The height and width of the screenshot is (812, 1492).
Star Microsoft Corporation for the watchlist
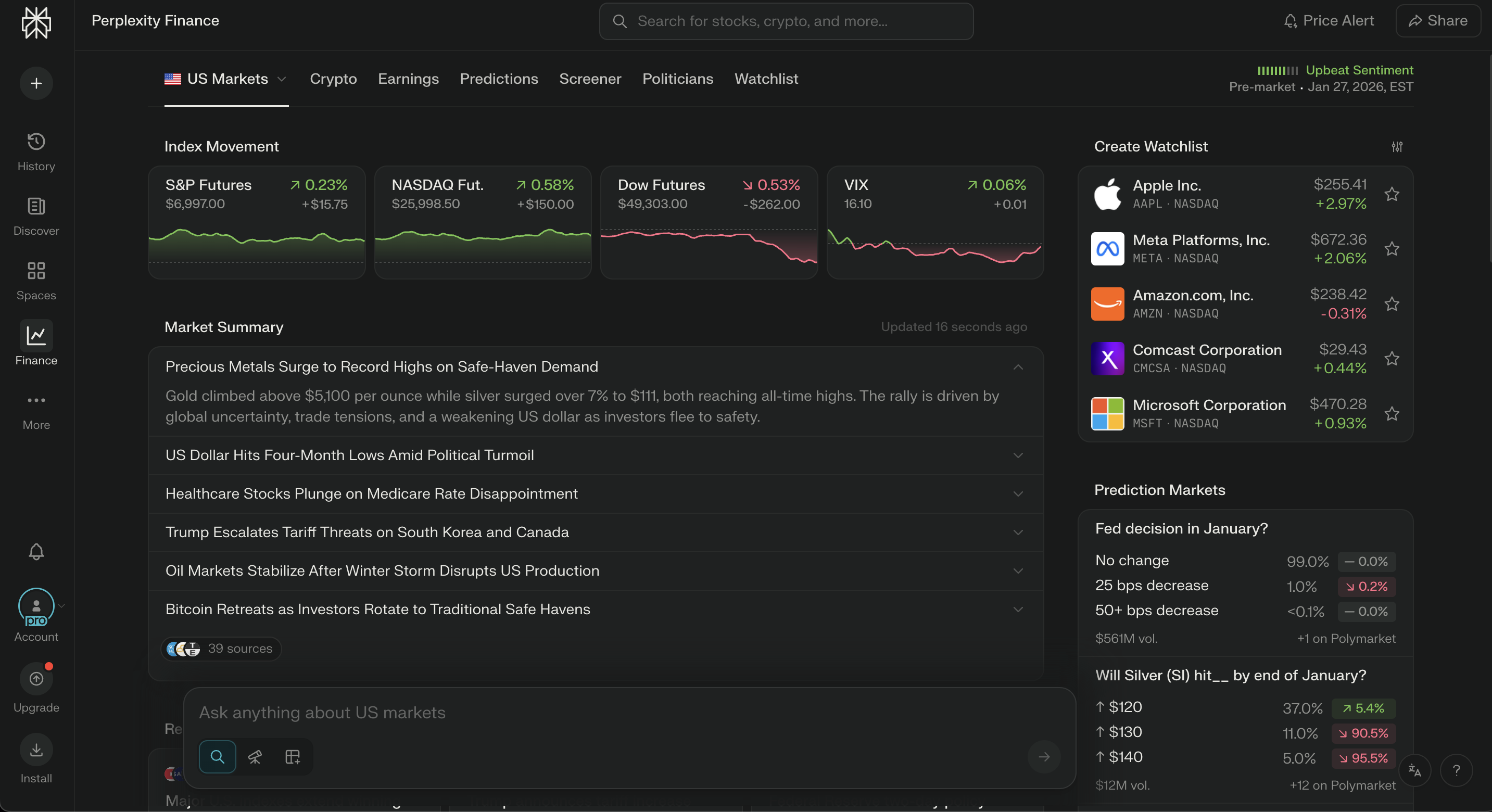(1392, 413)
